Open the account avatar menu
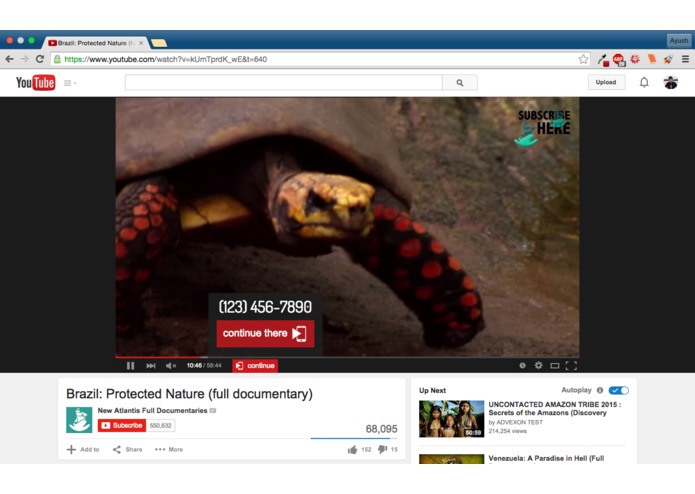 (x=671, y=82)
